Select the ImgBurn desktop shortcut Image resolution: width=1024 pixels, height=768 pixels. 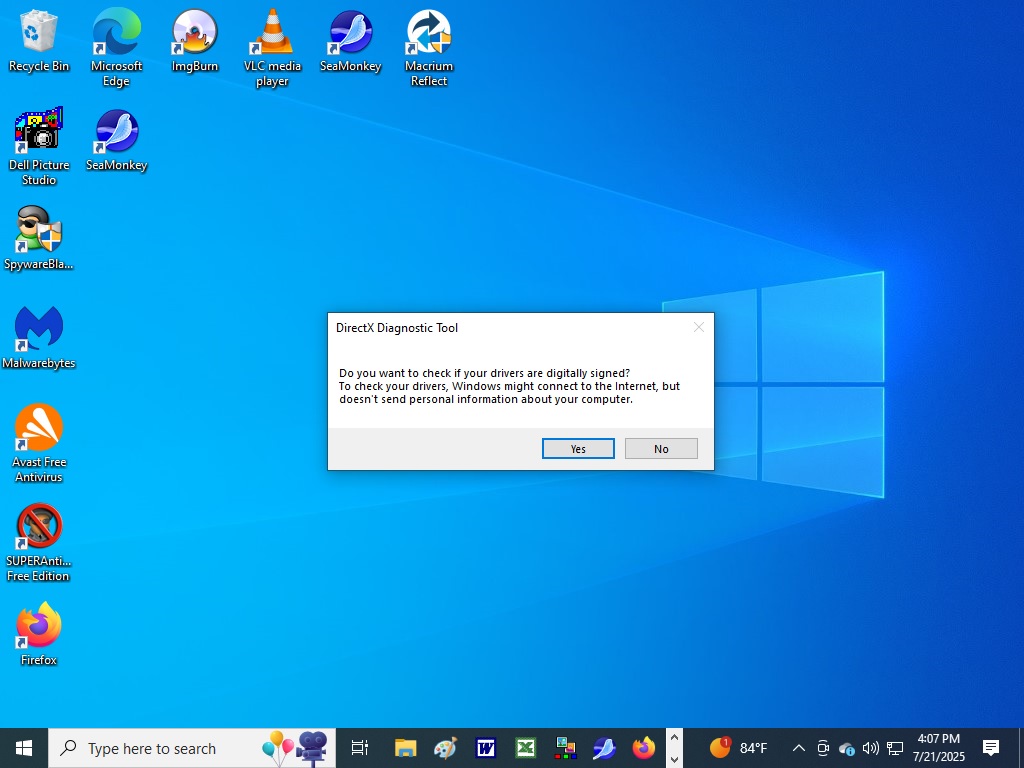195,41
